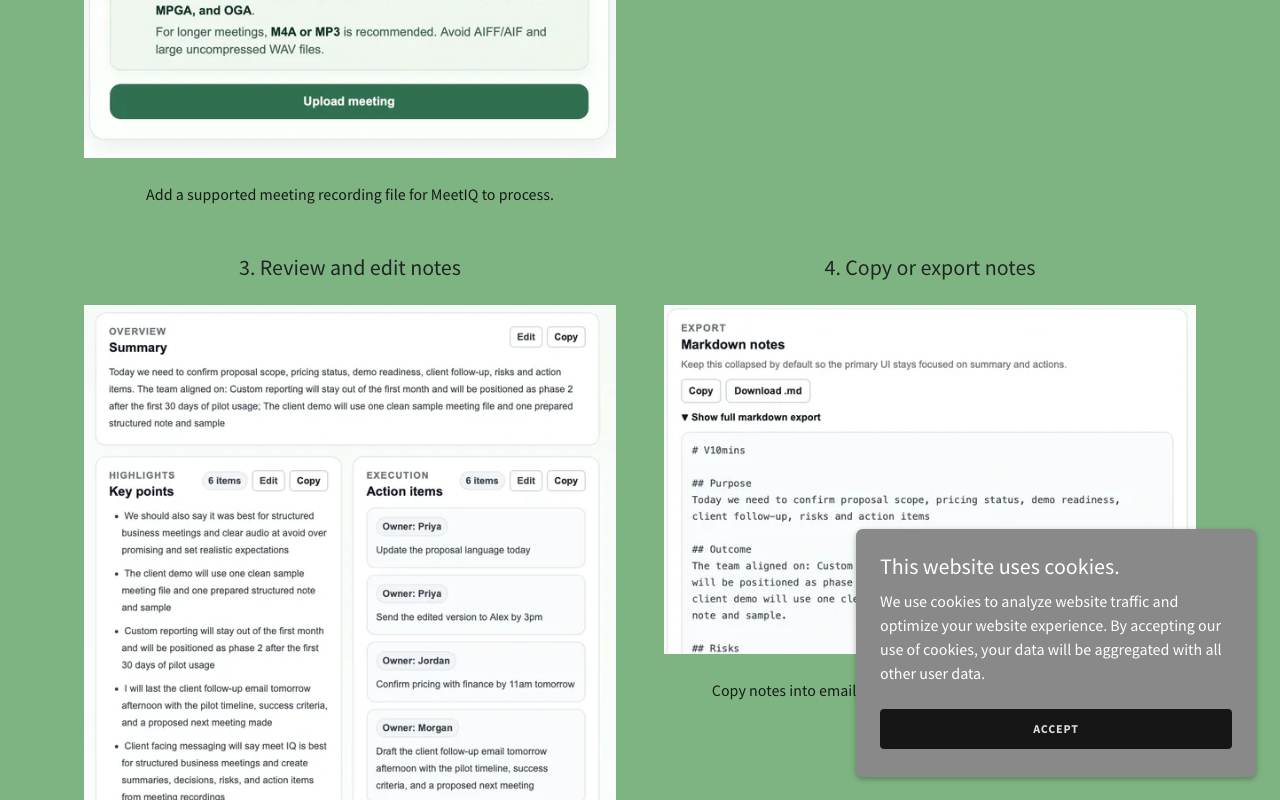The width and height of the screenshot is (1280, 800).
Task: Click the 'Confirm pricing with finance by 11am tomorrow' item
Action: coord(475,684)
